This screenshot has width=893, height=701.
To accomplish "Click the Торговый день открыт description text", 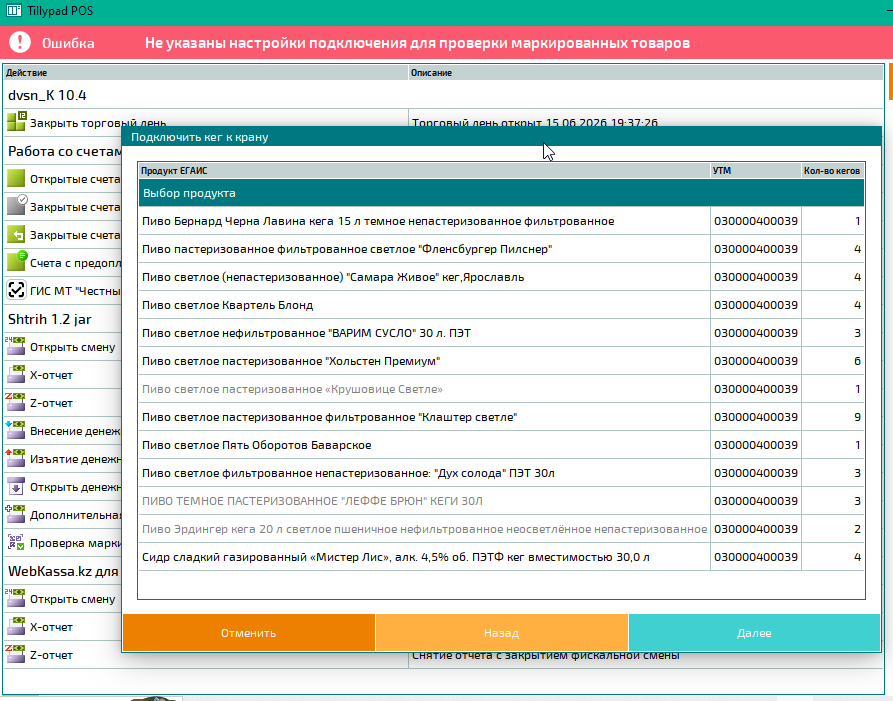I will click(x=534, y=122).
